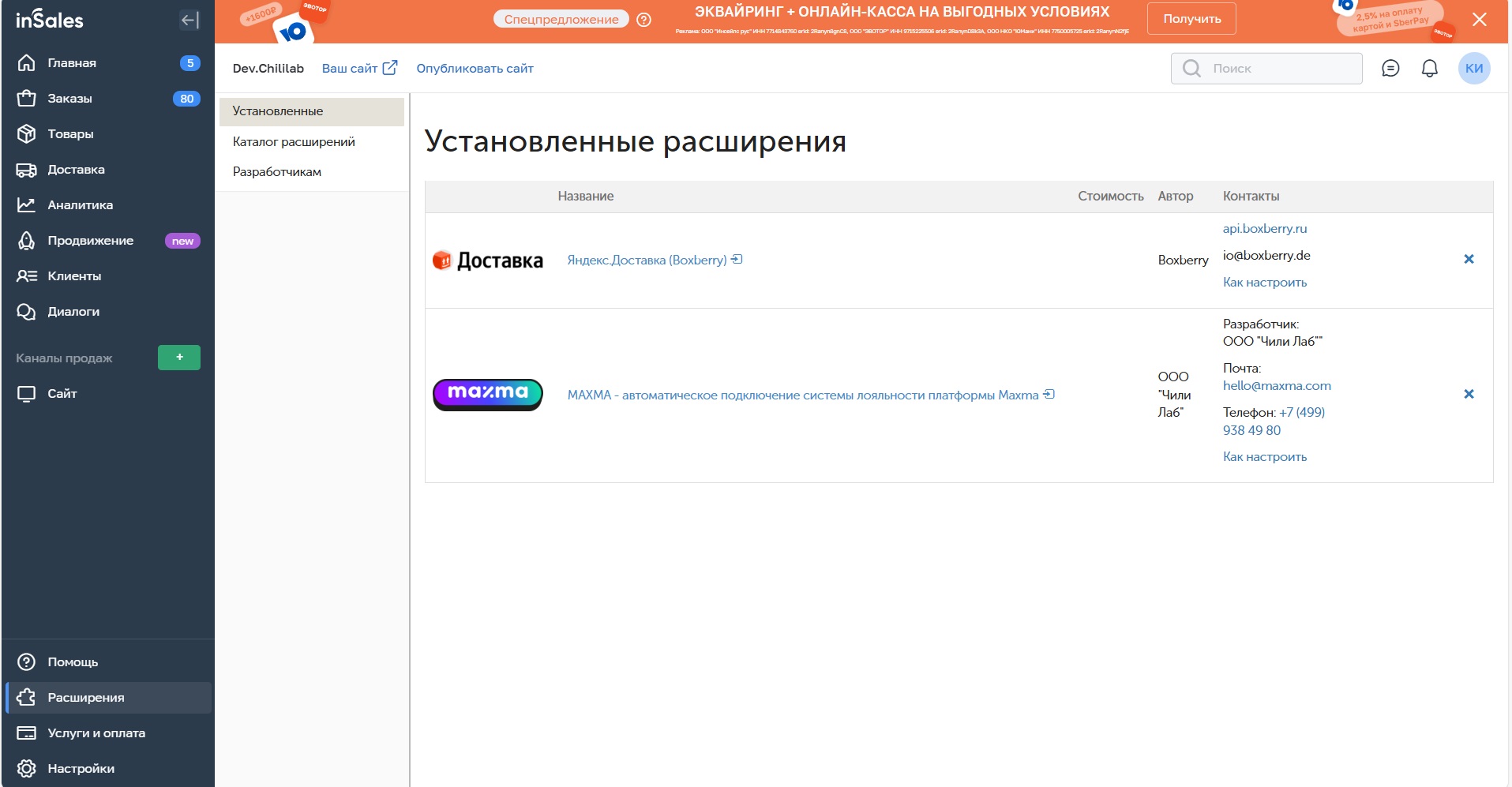Viewport: 1512px width, 787px height.
Task: Dismiss the orange promo banner
Action: 1479,20
